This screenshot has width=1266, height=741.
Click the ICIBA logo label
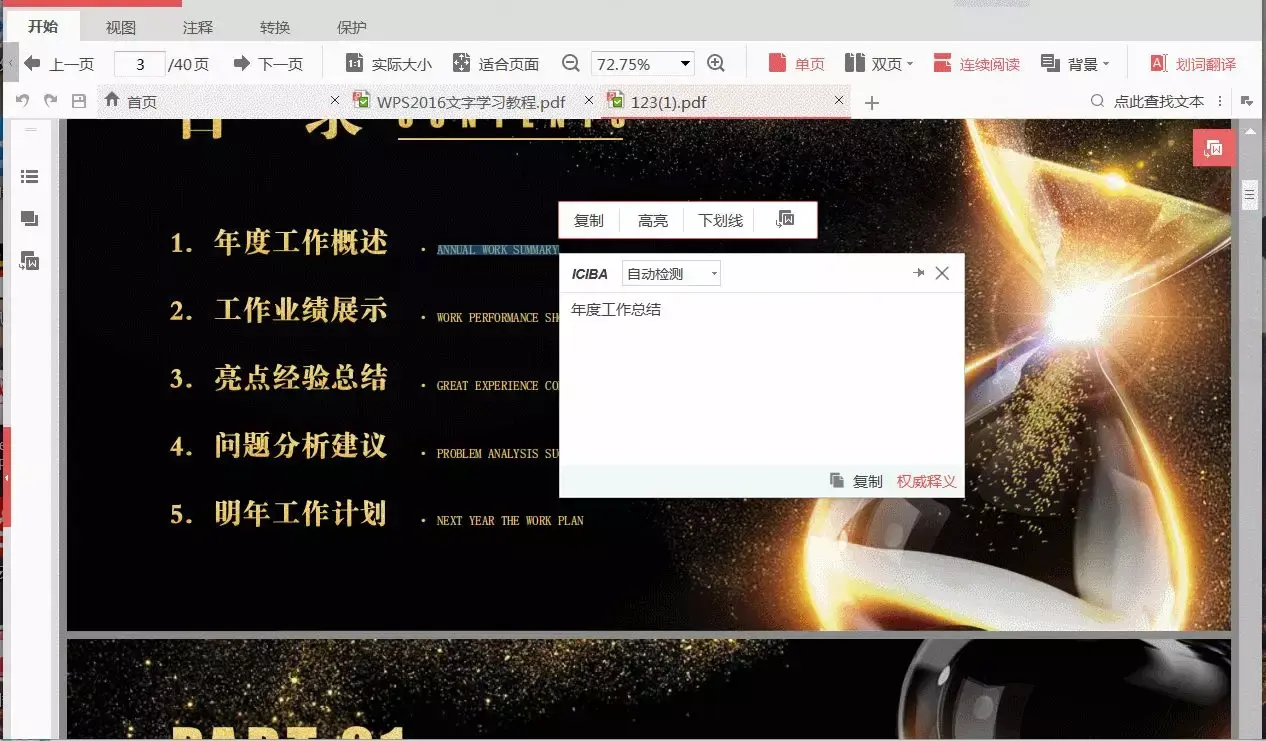click(x=589, y=274)
